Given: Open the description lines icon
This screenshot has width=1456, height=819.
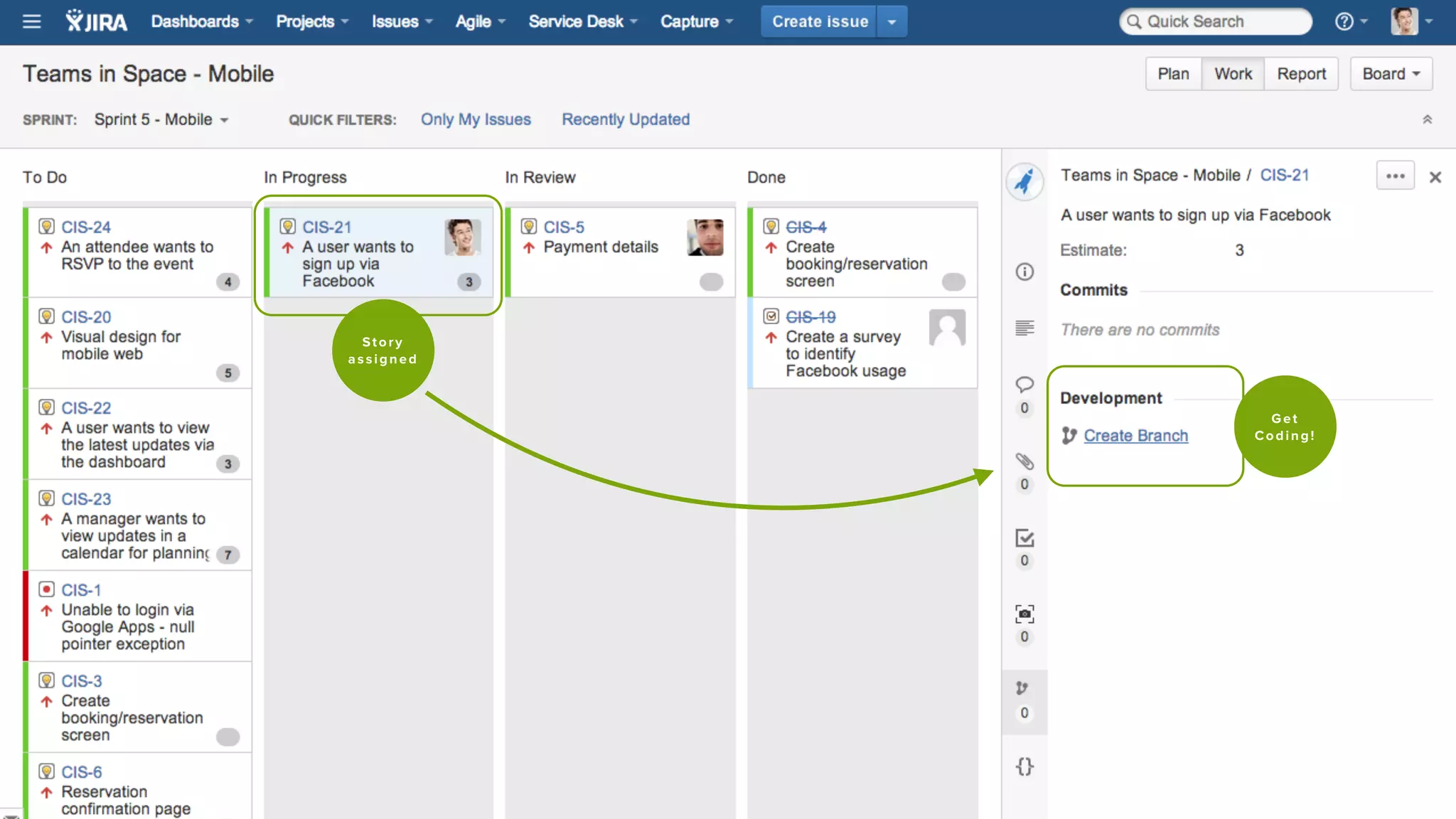Looking at the screenshot, I should point(1024,328).
